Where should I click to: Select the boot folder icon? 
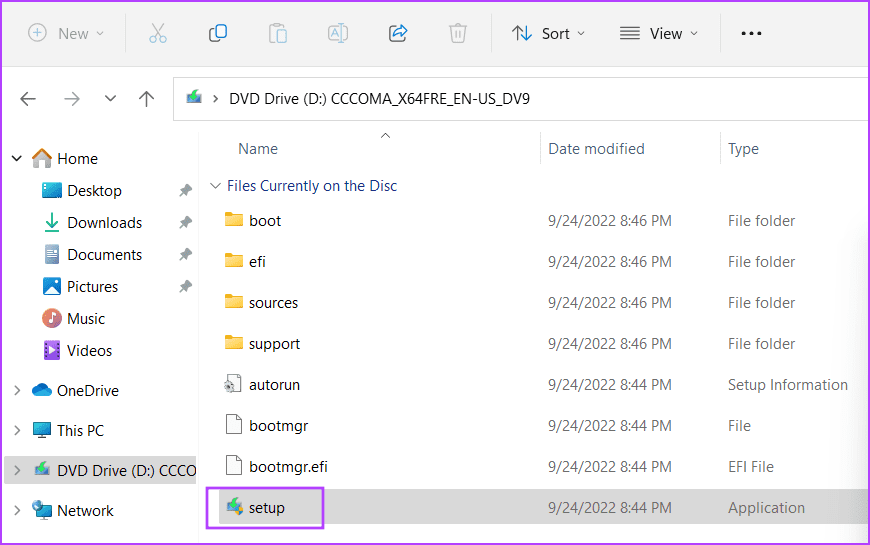(x=234, y=220)
